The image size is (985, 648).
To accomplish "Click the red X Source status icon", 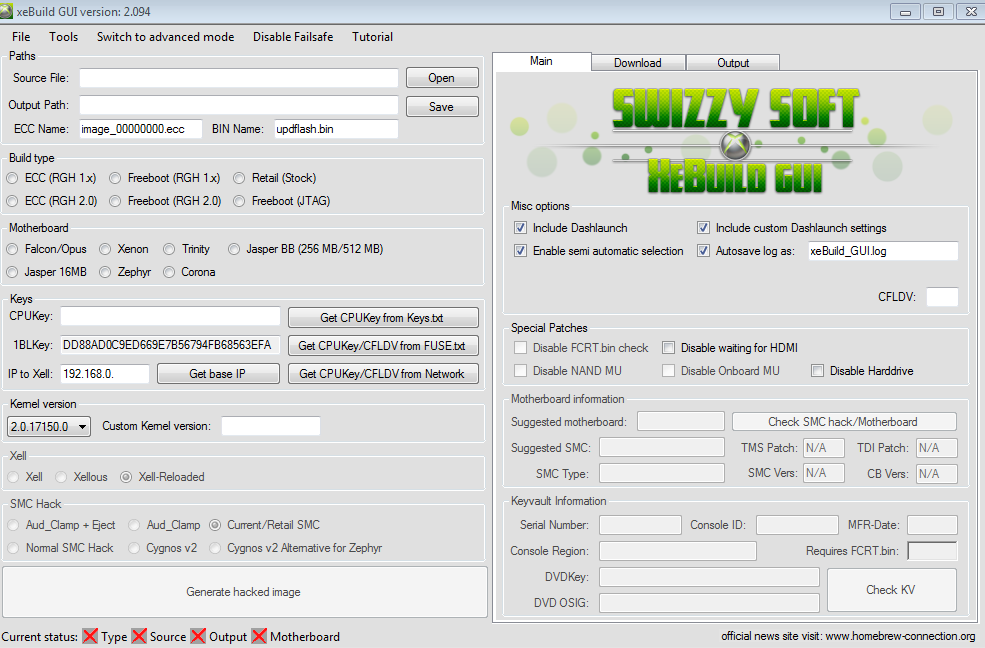I will pyautogui.click(x=139, y=636).
